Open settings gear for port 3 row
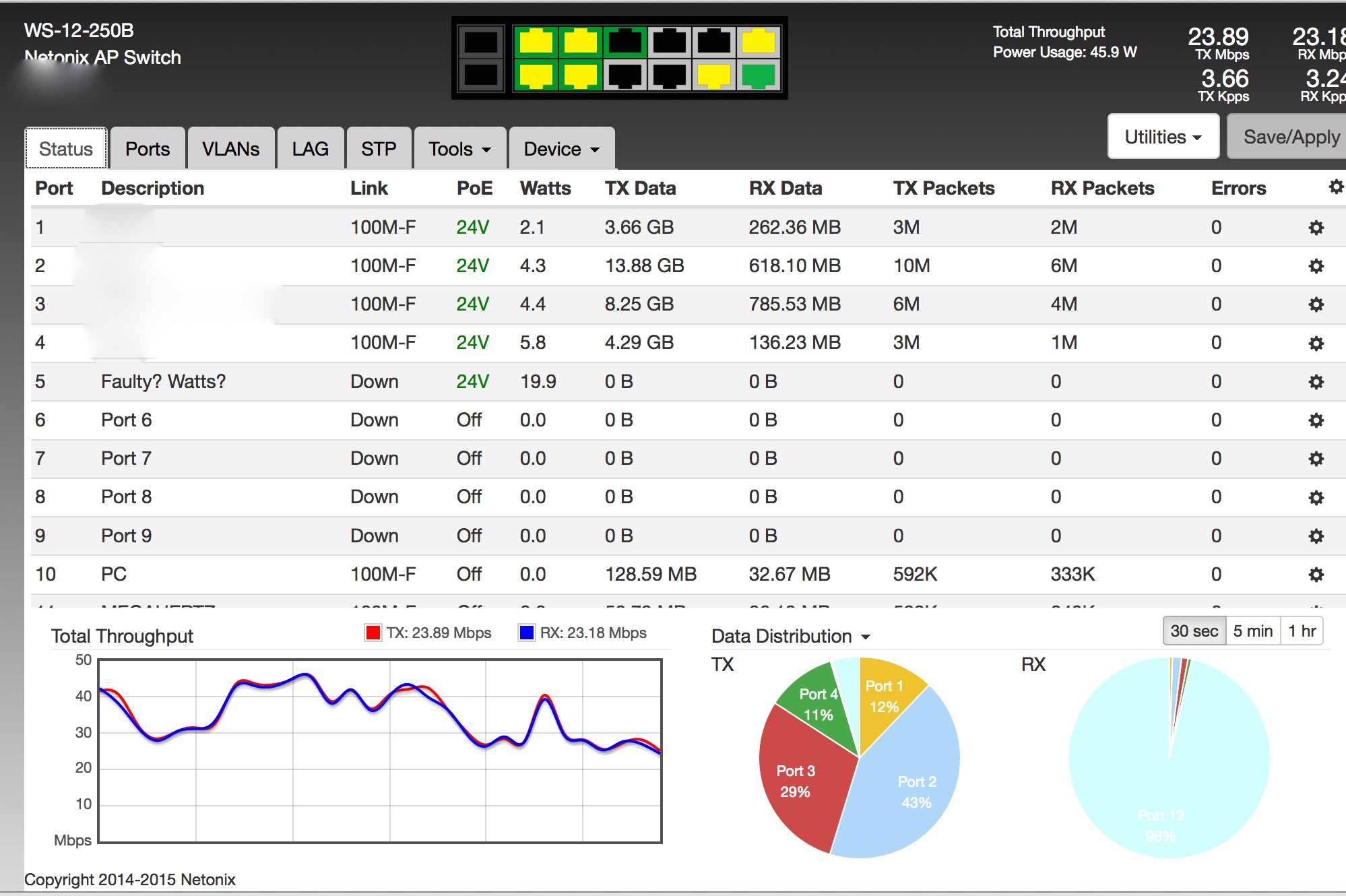 point(1316,305)
